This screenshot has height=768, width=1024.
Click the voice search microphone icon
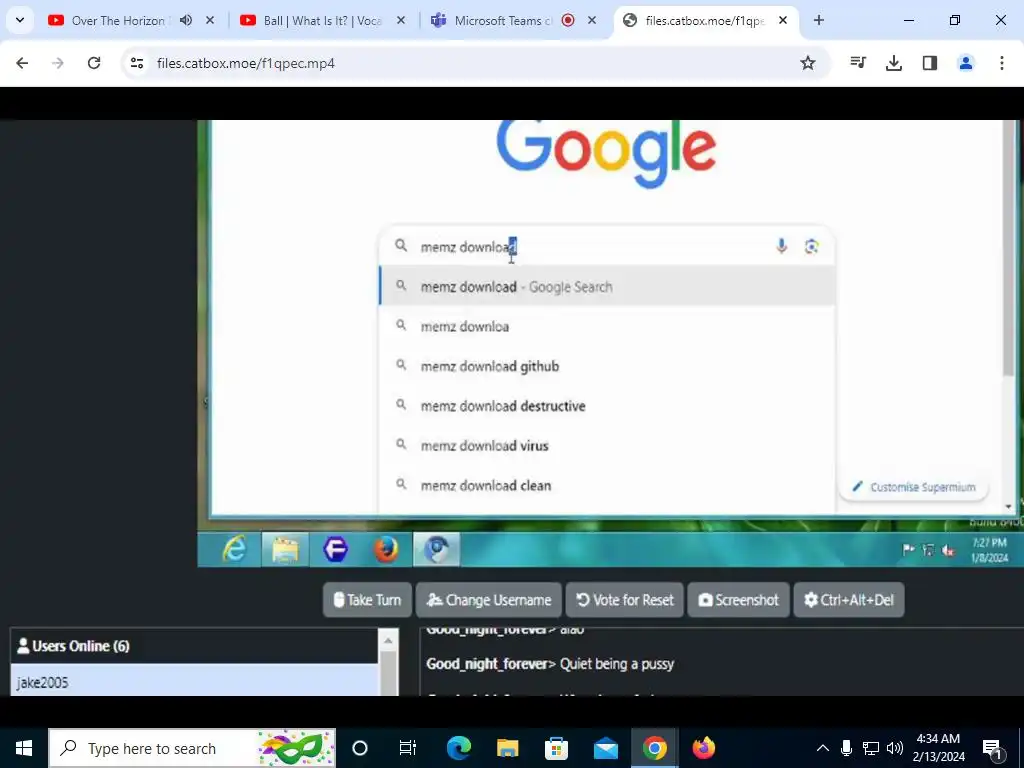click(x=781, y=246)
